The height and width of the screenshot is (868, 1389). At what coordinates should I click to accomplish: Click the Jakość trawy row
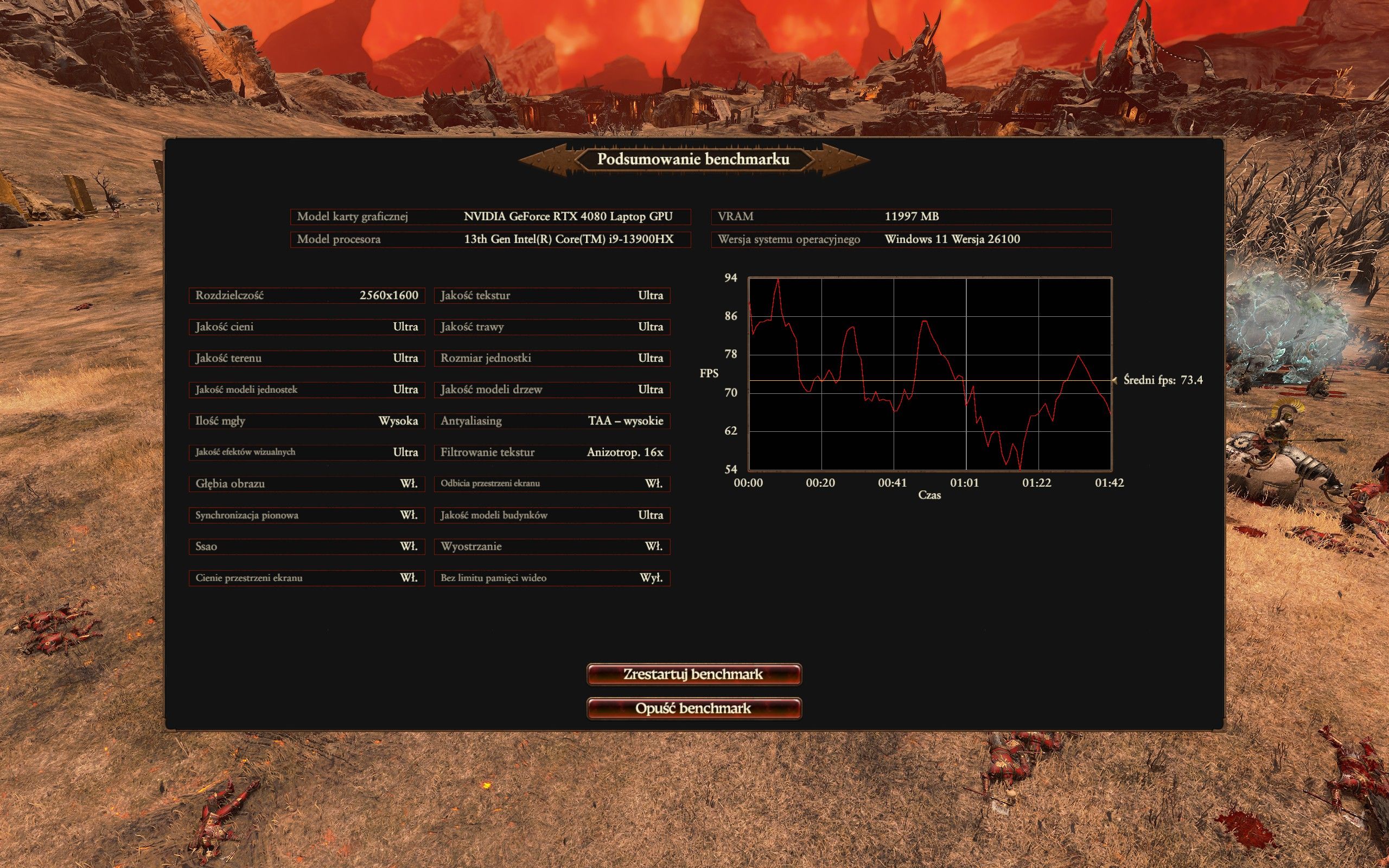click(552, 327)
